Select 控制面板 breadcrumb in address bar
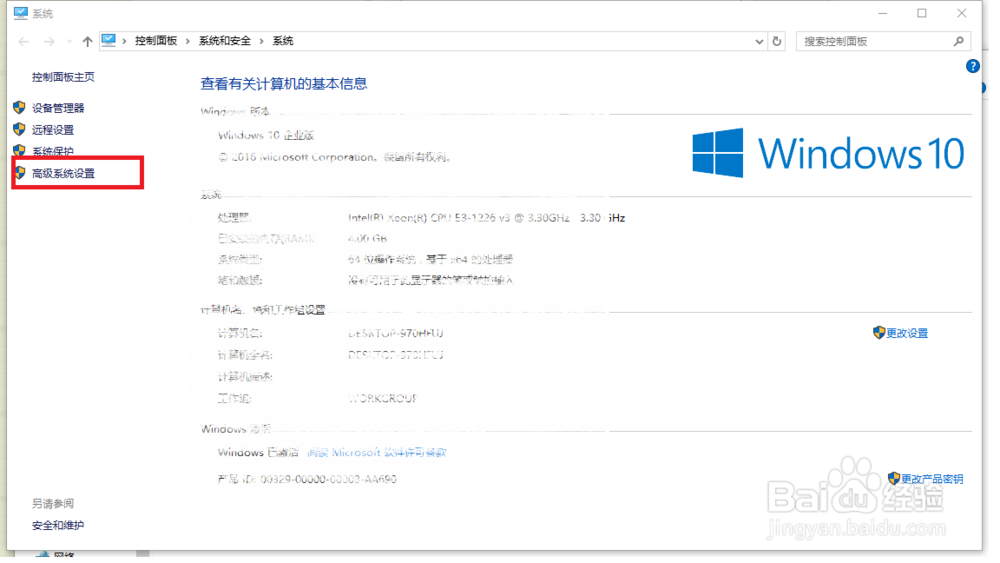 tap(158, 41)
